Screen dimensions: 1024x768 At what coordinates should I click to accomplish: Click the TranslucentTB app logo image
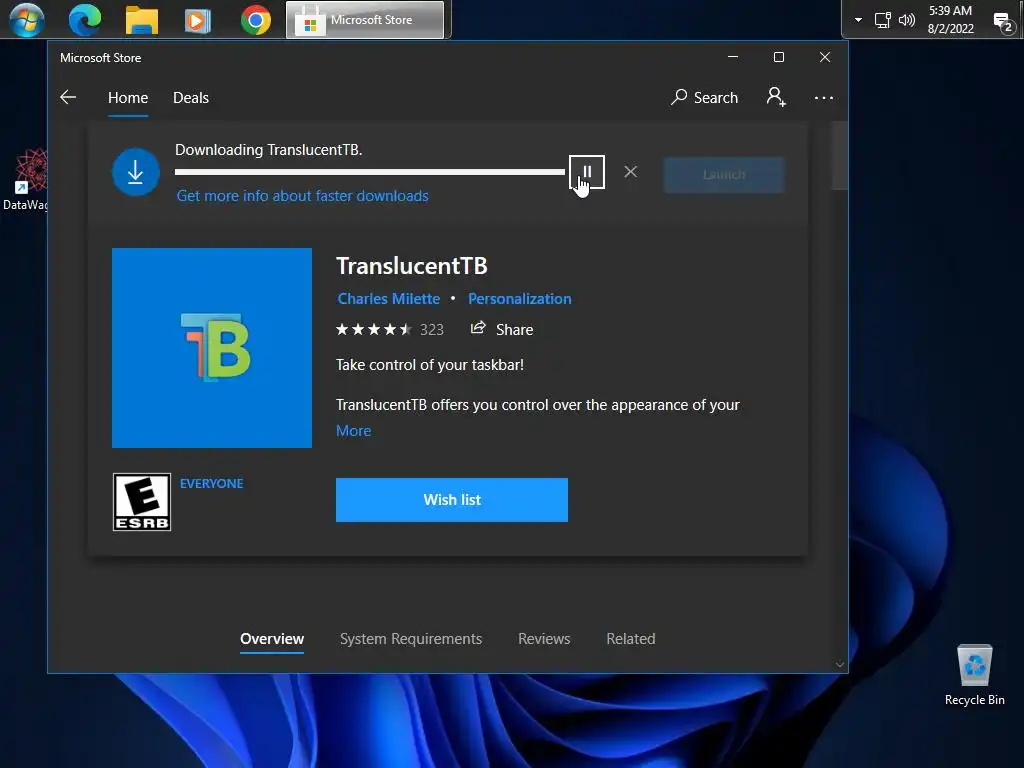(212, 347)
